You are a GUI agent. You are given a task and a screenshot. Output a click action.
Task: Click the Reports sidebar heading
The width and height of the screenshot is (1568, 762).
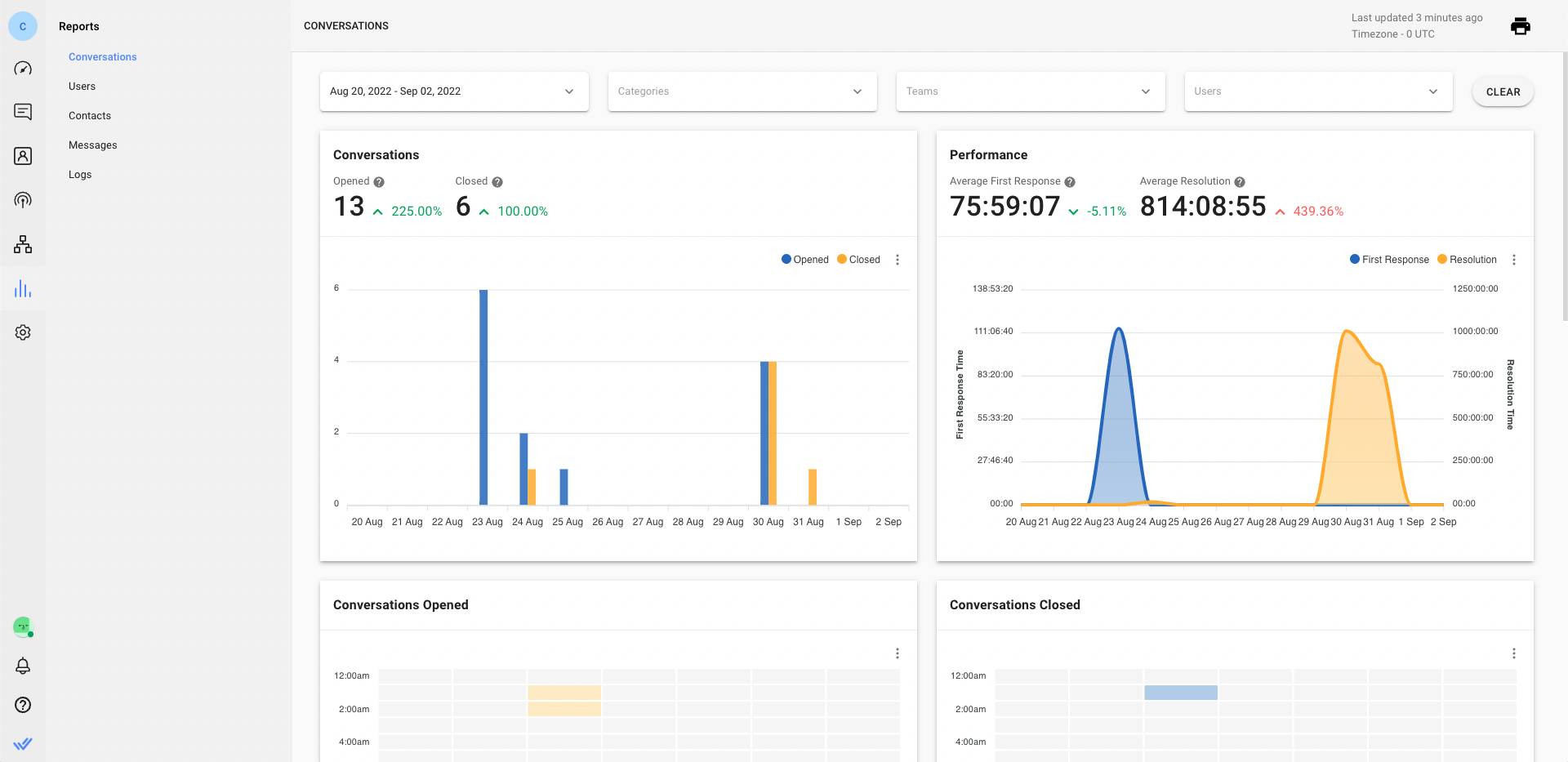(79, 26)
